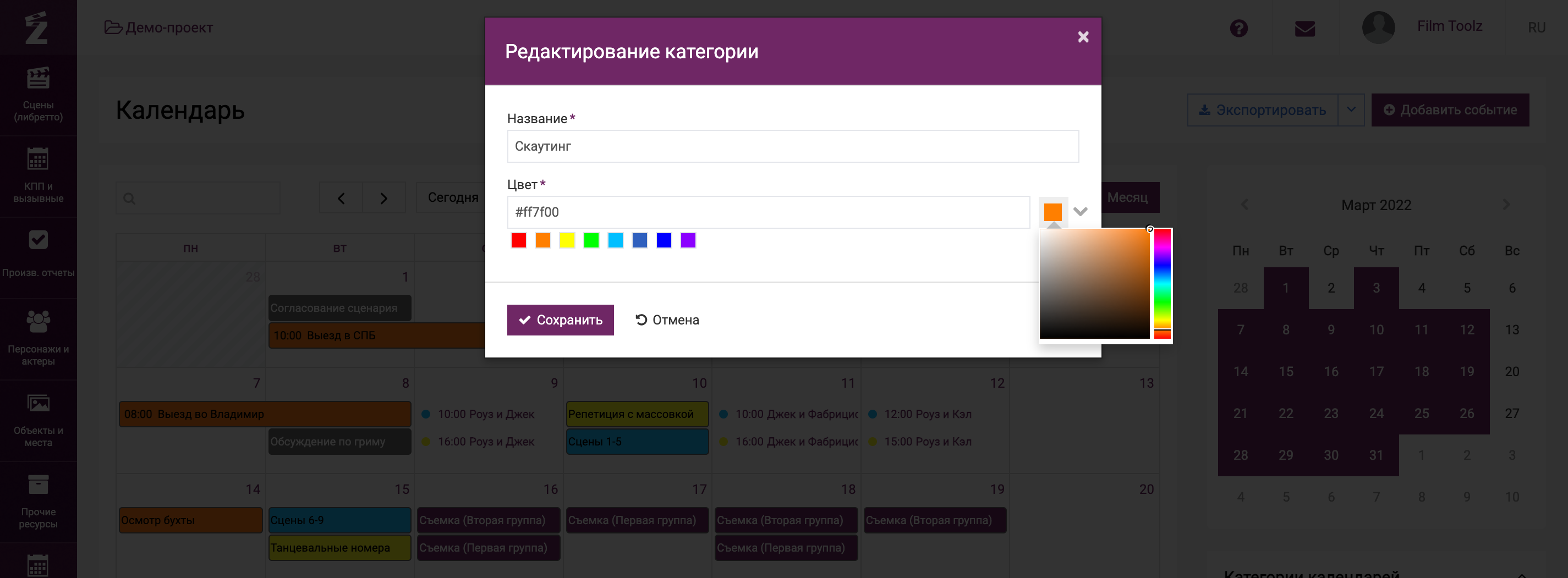1568x578 pixels.
Task: Open event 12:00 Роуз и Кэл
Action: click(920, 414)
